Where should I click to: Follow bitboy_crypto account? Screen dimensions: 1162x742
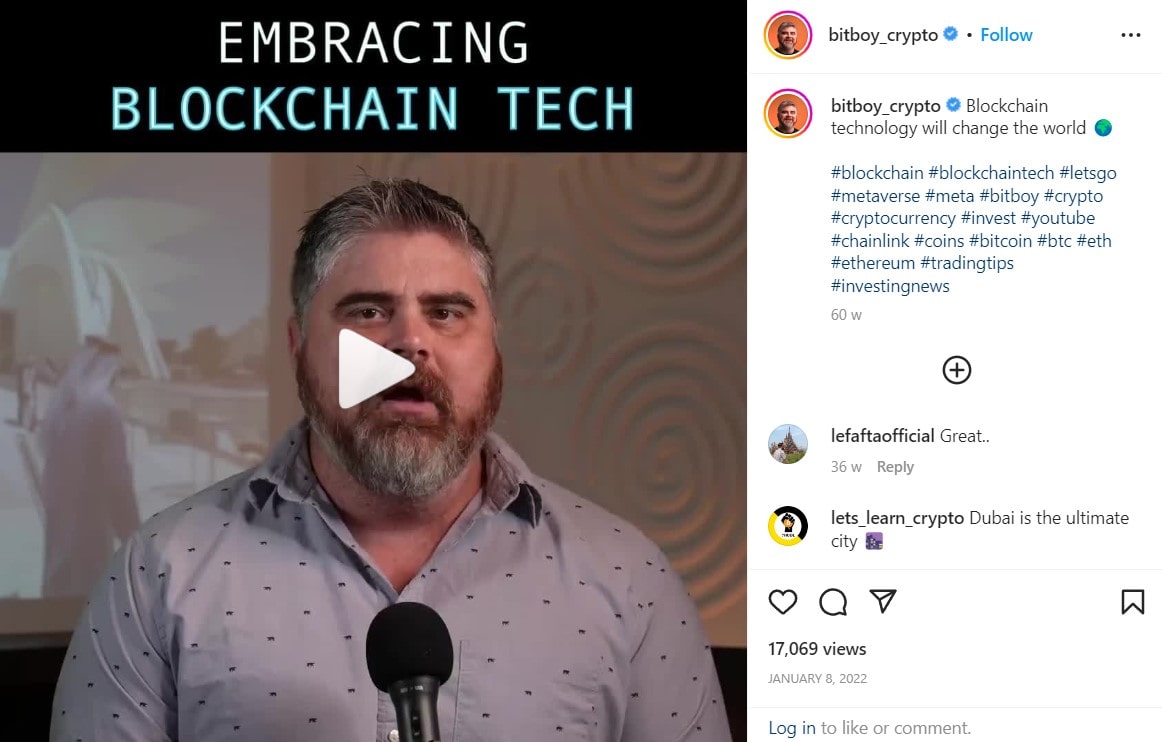coord(1006,35)
